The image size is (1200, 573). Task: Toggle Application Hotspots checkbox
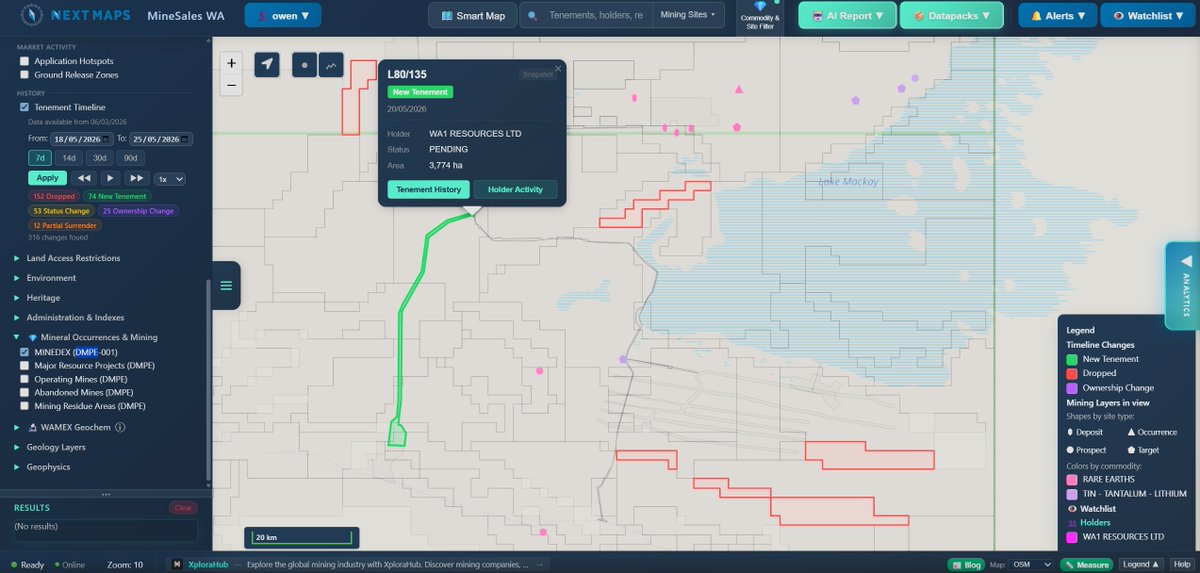(x=25, y=61)
